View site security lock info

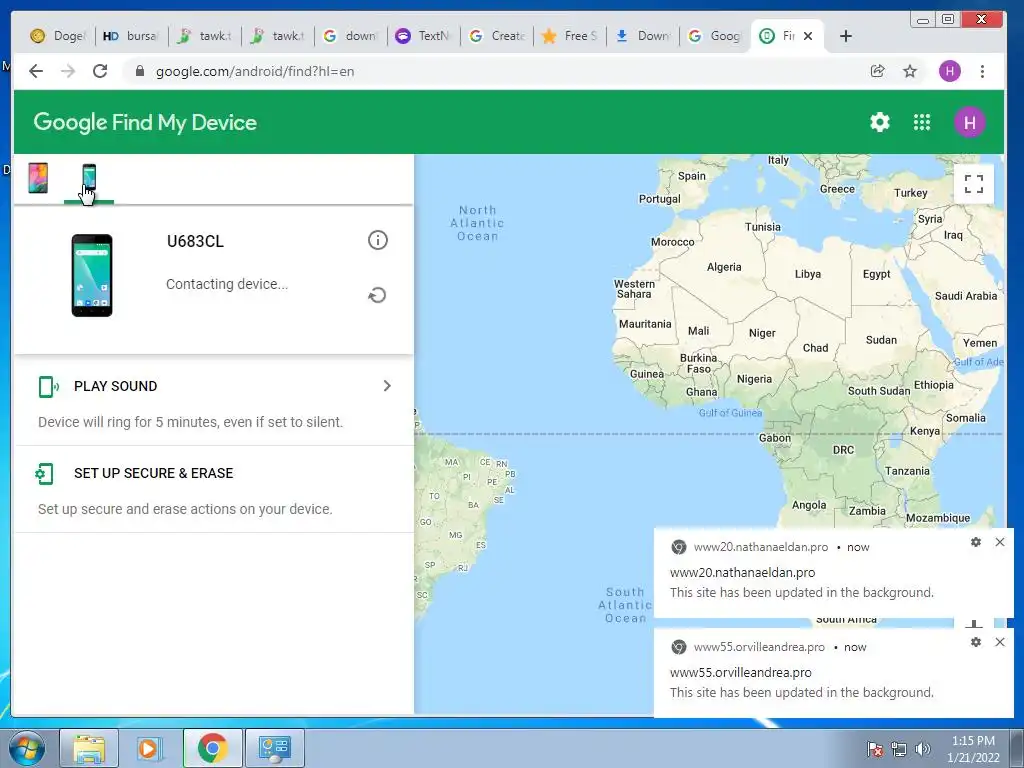(x=139, y=71)
